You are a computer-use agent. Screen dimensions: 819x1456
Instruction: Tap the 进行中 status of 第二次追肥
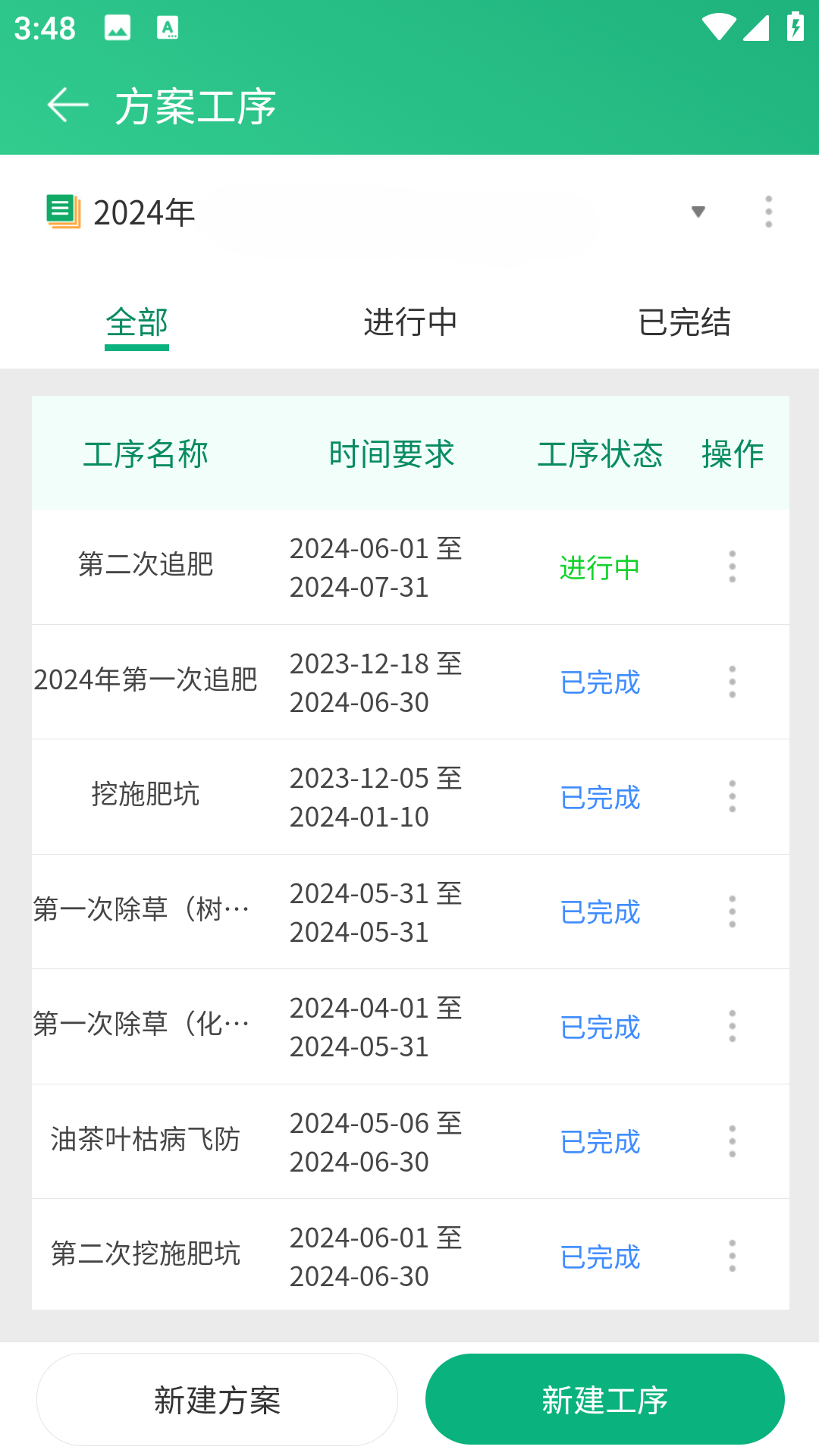600,567
